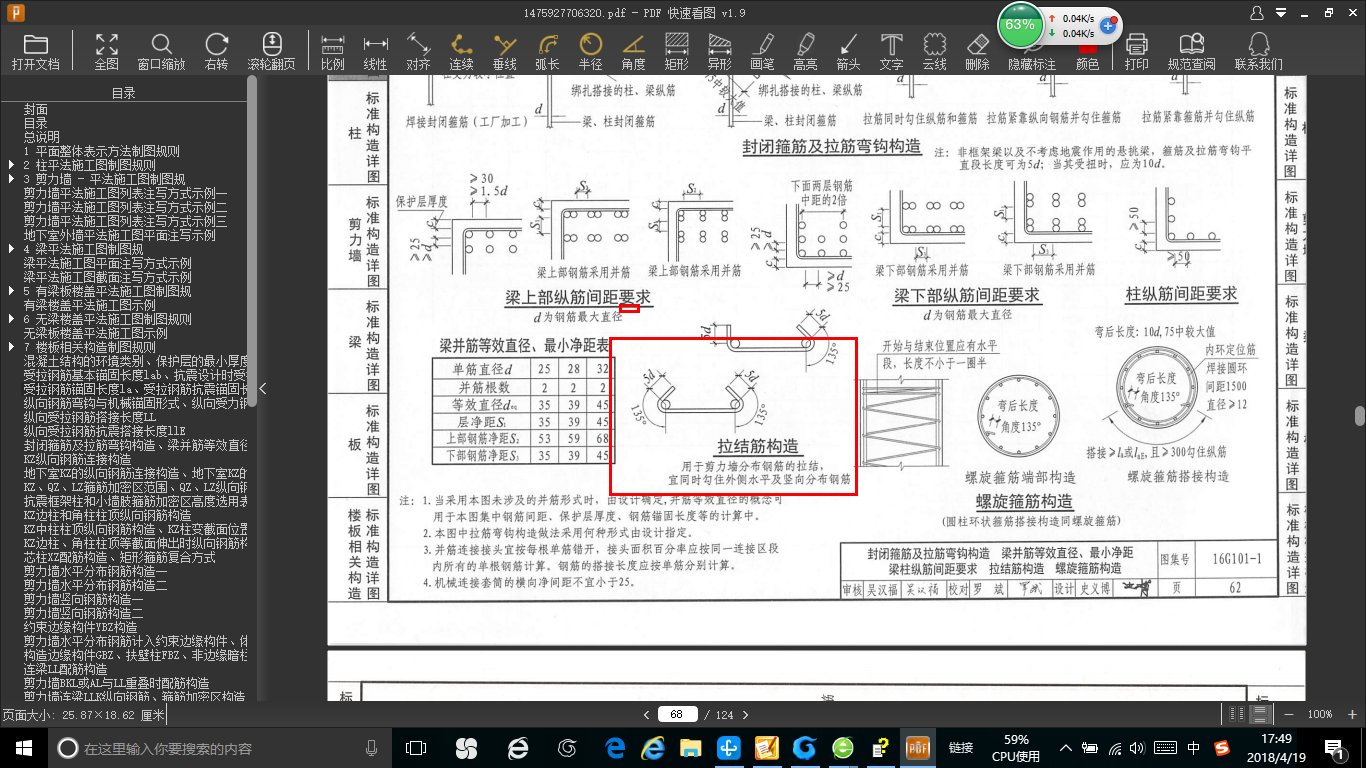The height and width of the screenshot is (768, 1366).
Task: Pick the 文字 text annotation tool
Action: point(891,51)
